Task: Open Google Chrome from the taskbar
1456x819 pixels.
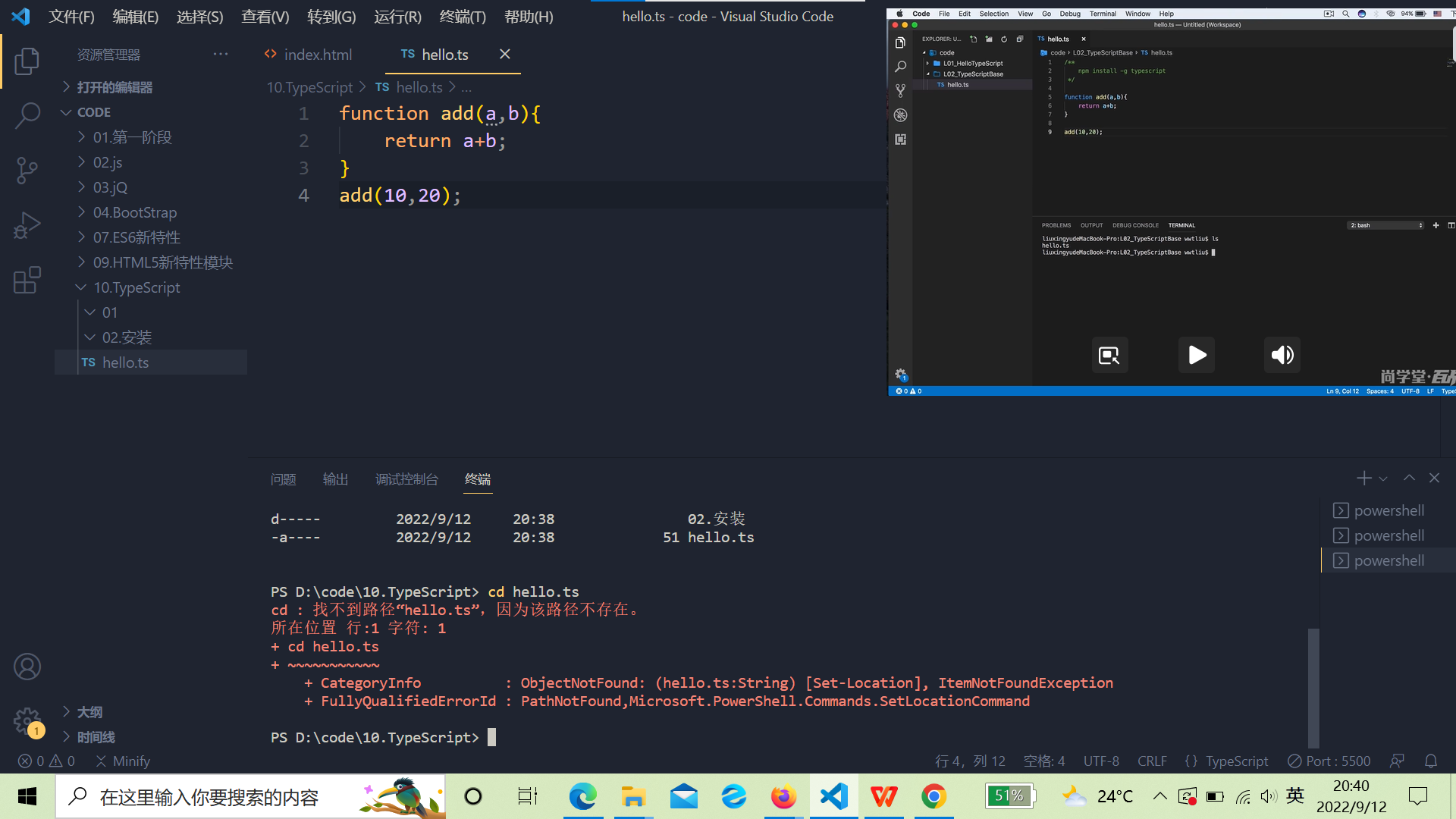Action: (x=934, y=796)
